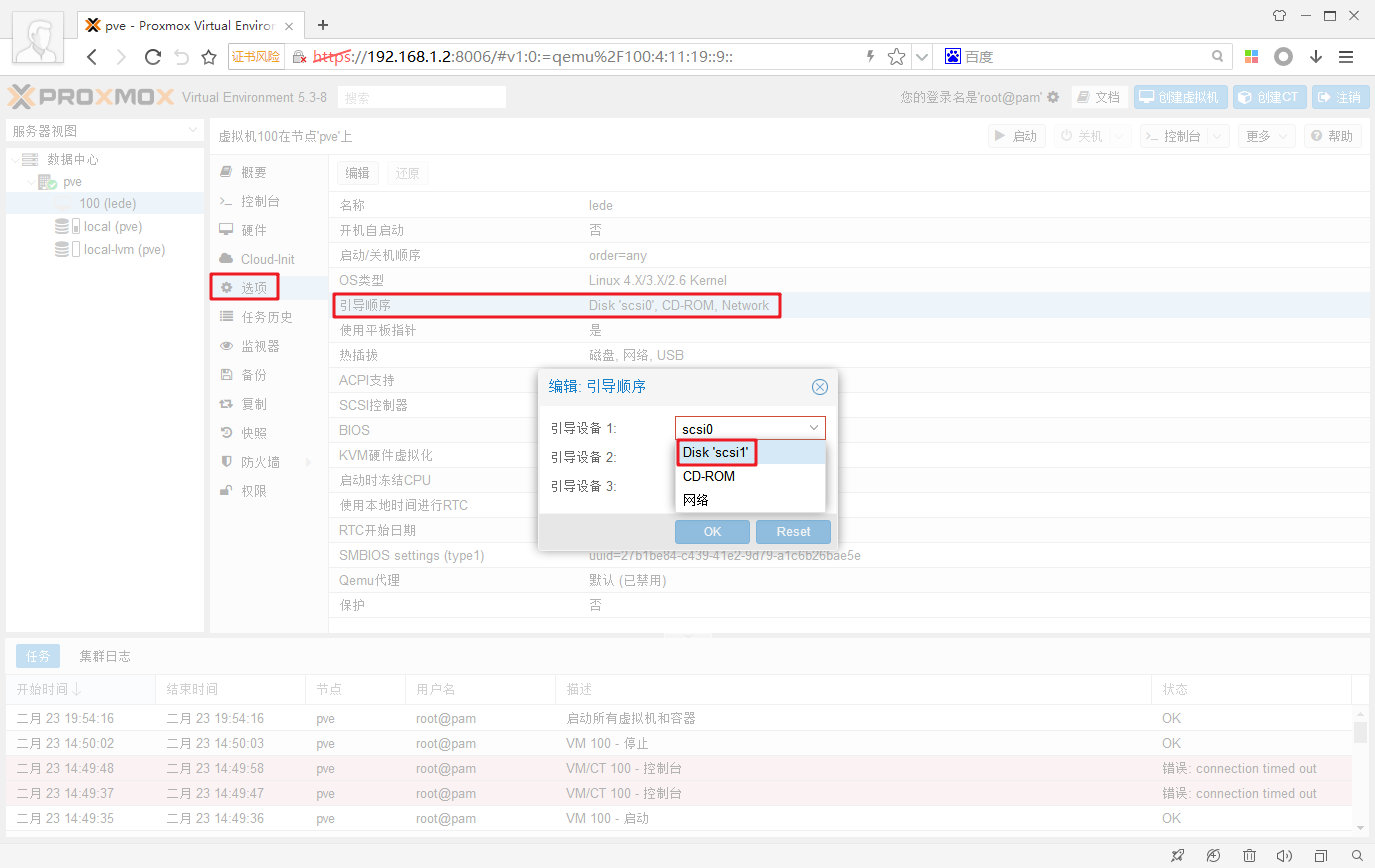Open the 权限 permissions section
Image resolution: width=1375 pixels, height=868 pixels.
click(x=268, y=491)
